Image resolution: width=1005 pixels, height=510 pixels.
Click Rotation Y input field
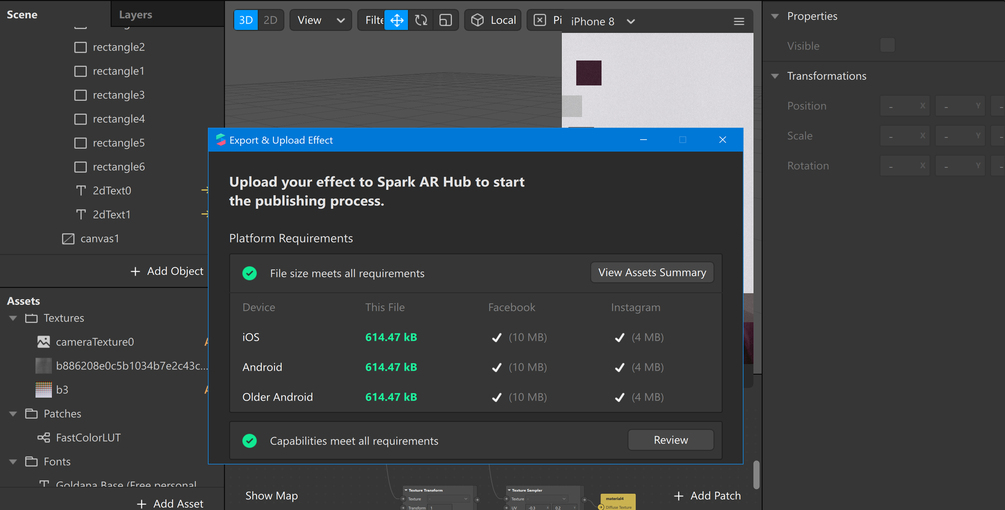tap(959, 166)
